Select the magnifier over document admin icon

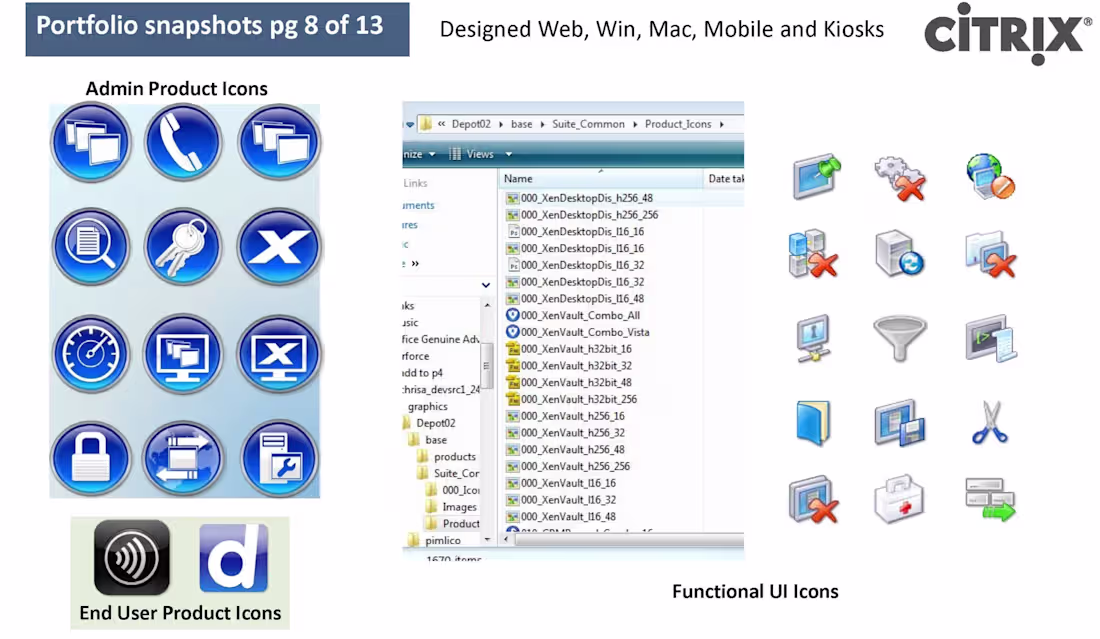(x=91, y=246)
